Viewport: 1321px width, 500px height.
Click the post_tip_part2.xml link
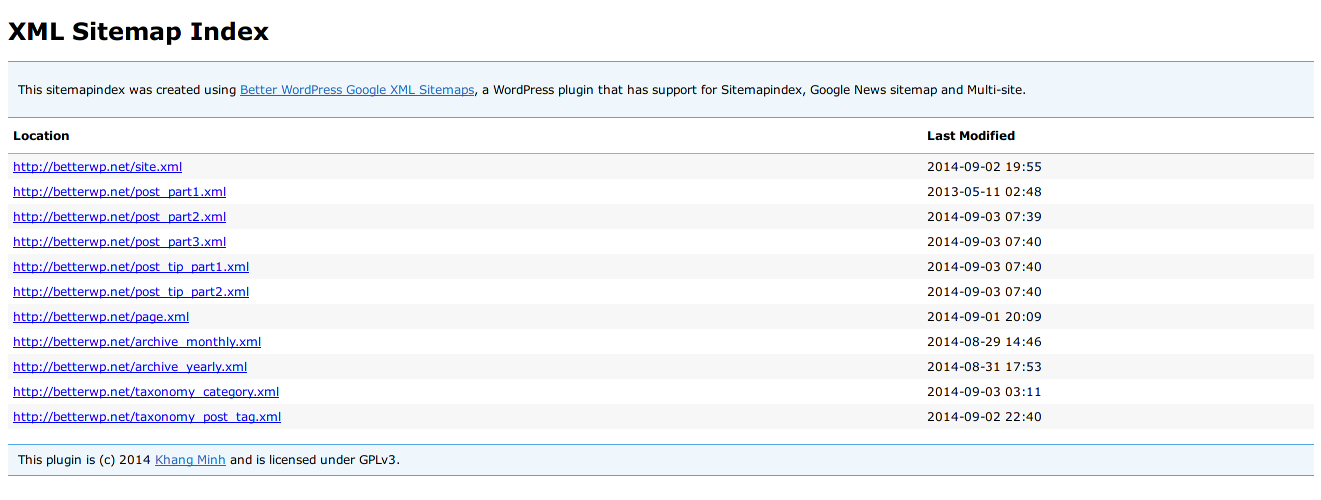click(131, 292)
